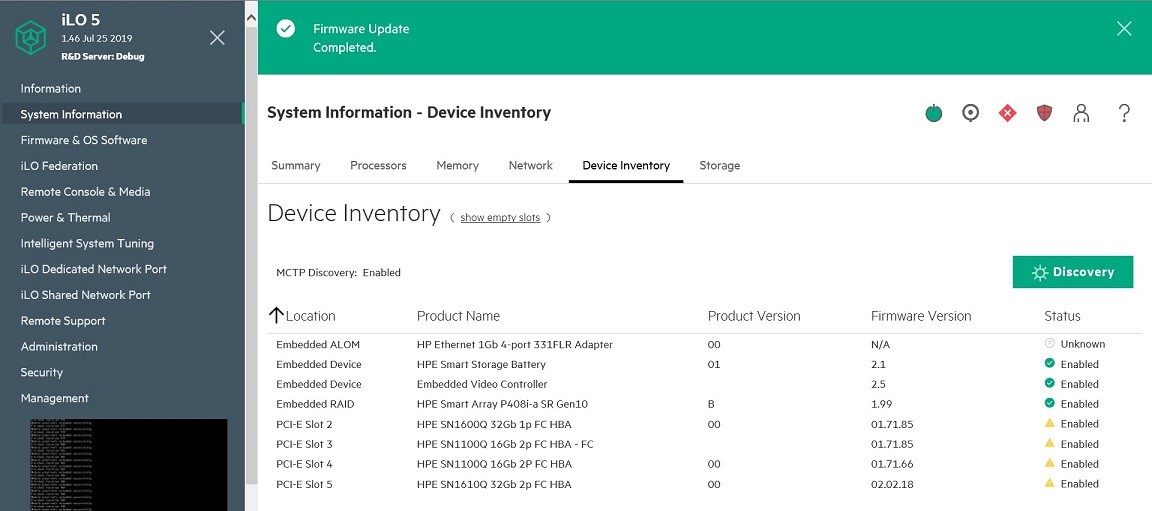The image size is (1152, 511).
Task: Click the warning icon for PCI-E Slot 2
Action: (x=1049, y=423)
